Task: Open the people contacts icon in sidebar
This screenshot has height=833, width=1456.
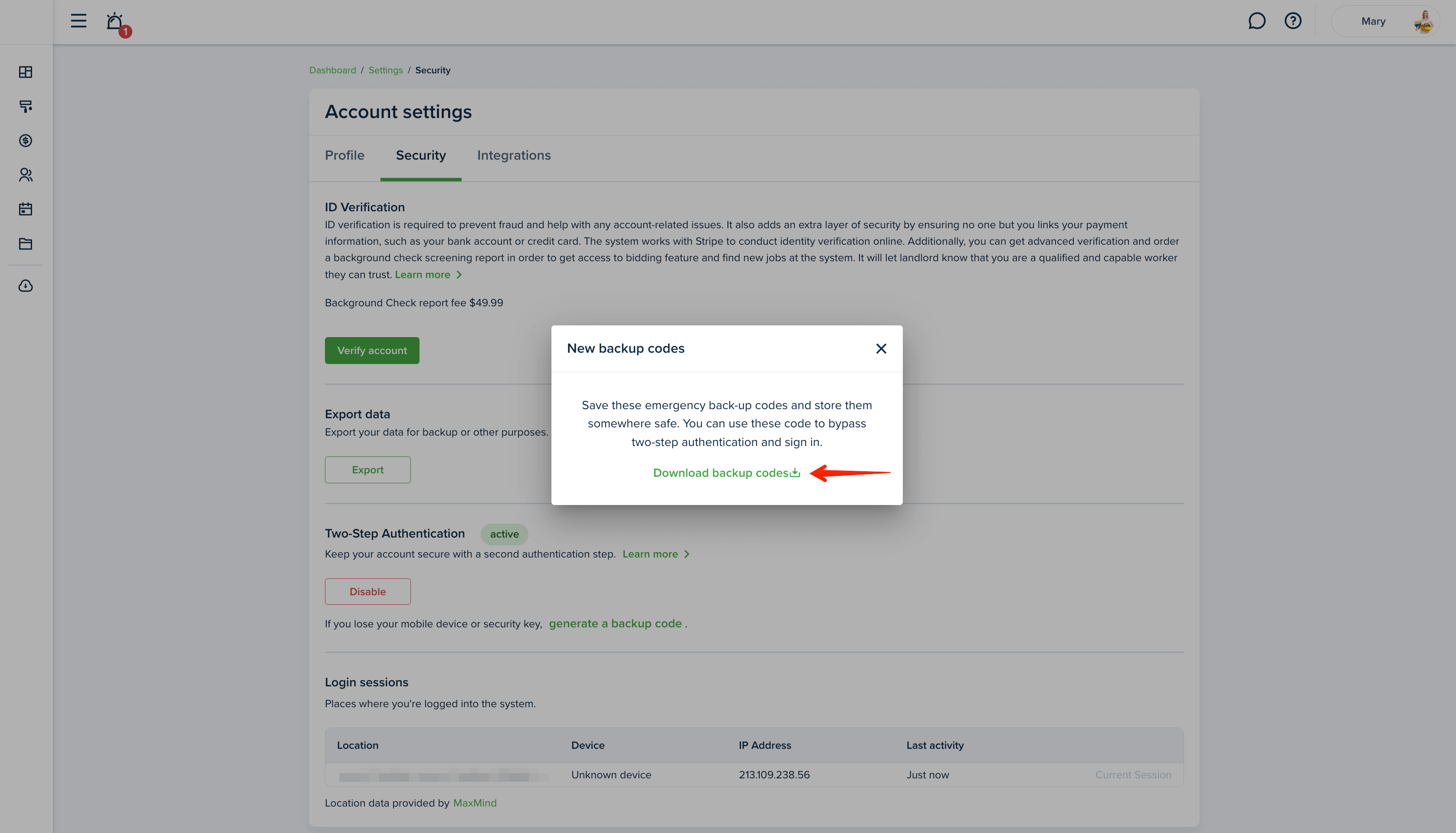Action: (26, 175)
